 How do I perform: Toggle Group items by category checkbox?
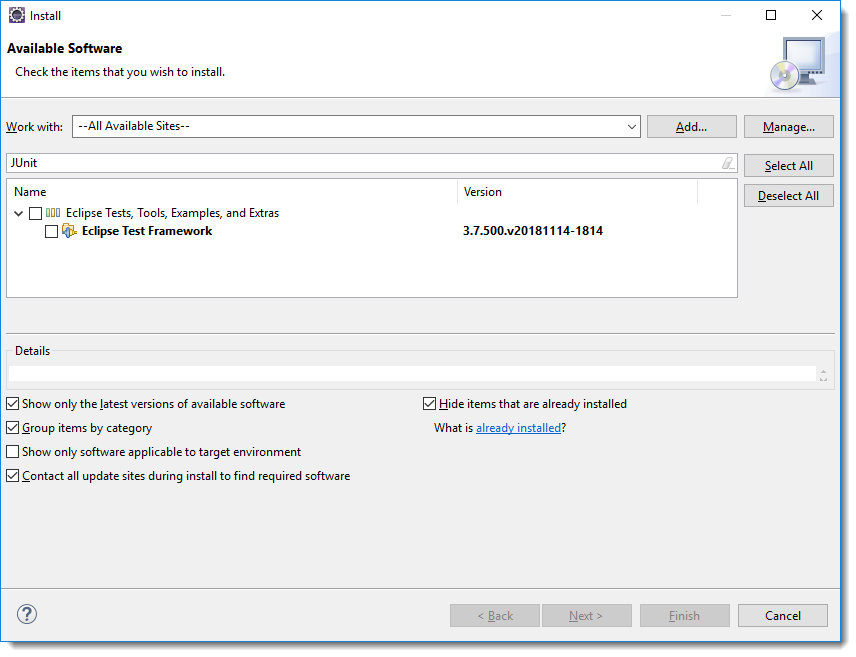[13, 428]
